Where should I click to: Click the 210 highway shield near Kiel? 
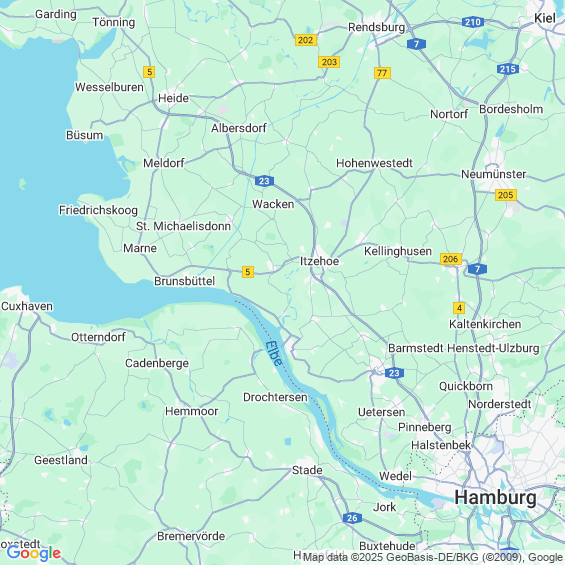[x=472, y=22]
